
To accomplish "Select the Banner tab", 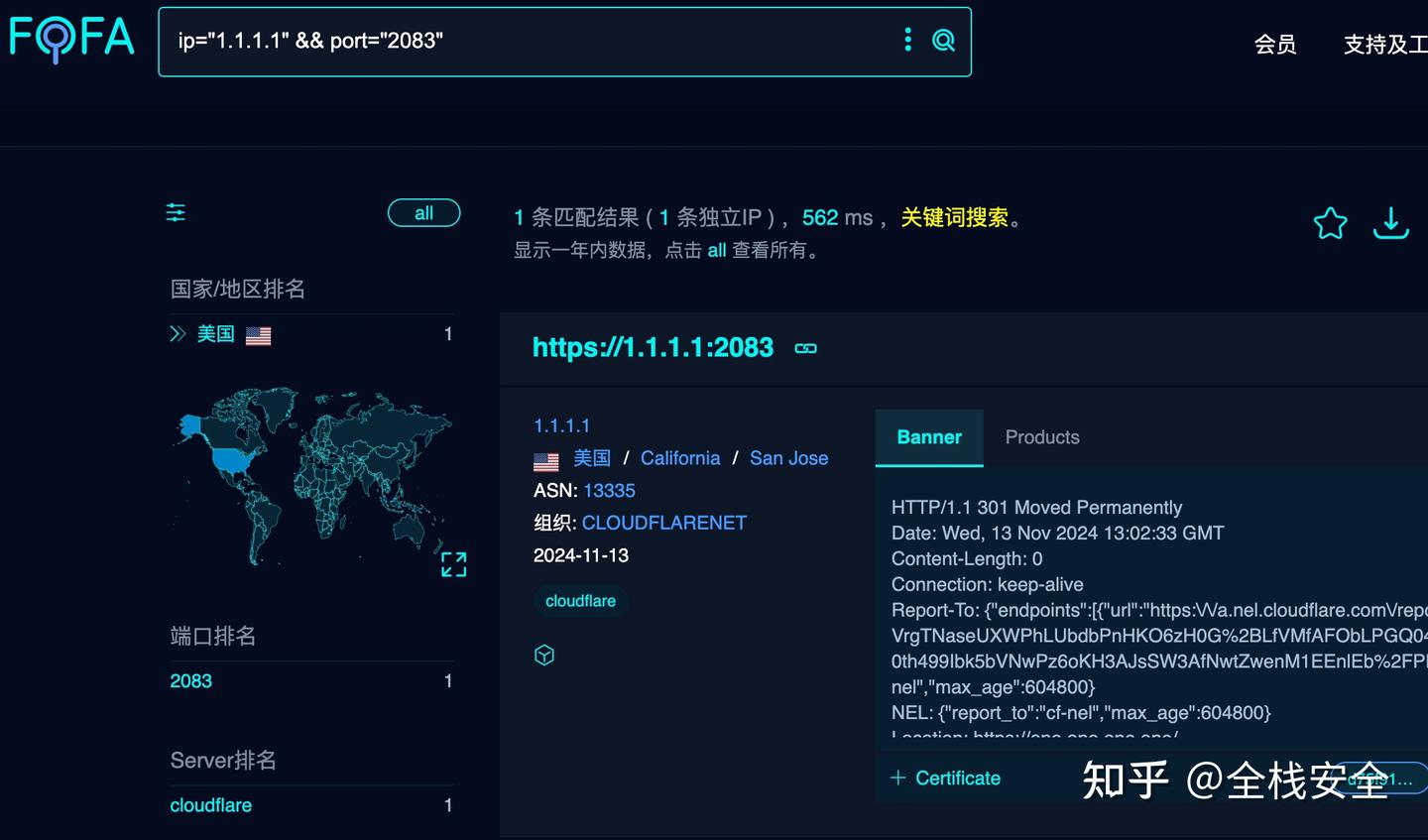I will pyautogui.click(x=928, y=436).
